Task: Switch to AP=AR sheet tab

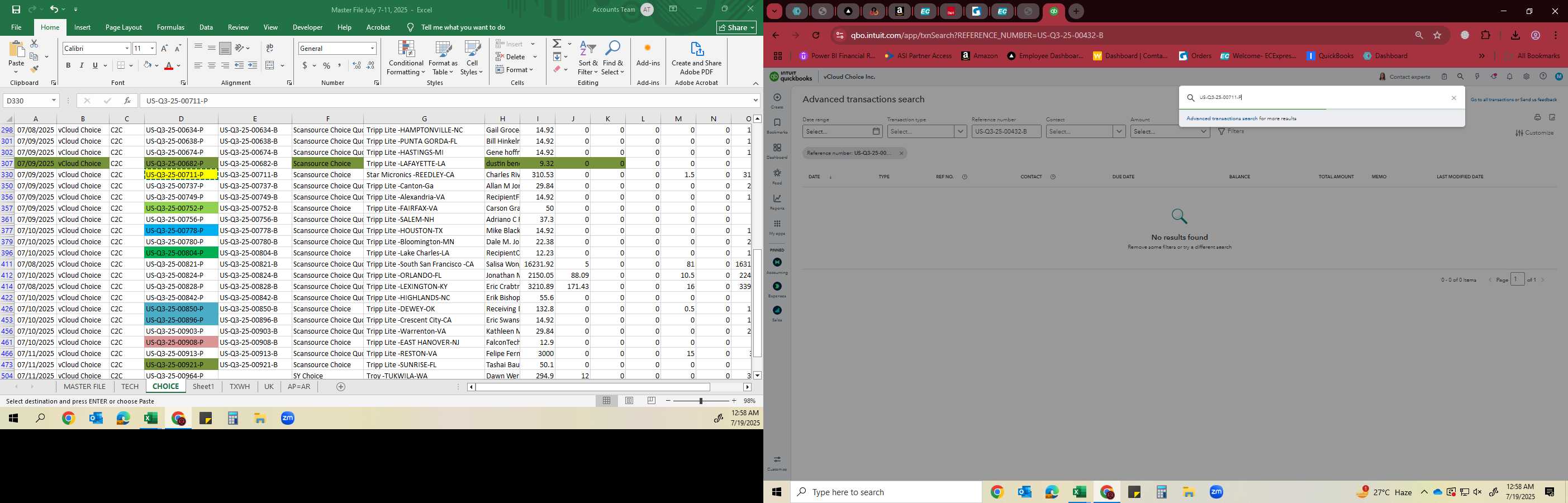Action: point(299,387)
